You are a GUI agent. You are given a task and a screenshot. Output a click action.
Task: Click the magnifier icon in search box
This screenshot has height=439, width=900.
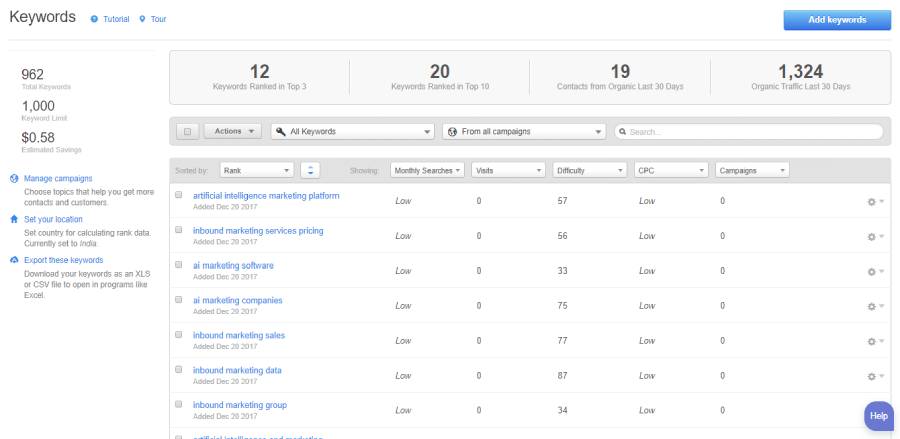coord(622,131)
